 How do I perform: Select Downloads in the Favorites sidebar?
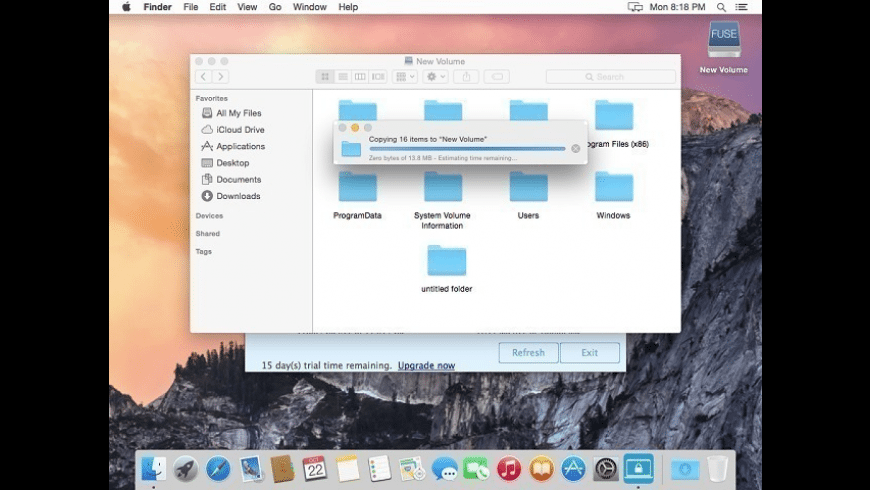click(237, 196)
